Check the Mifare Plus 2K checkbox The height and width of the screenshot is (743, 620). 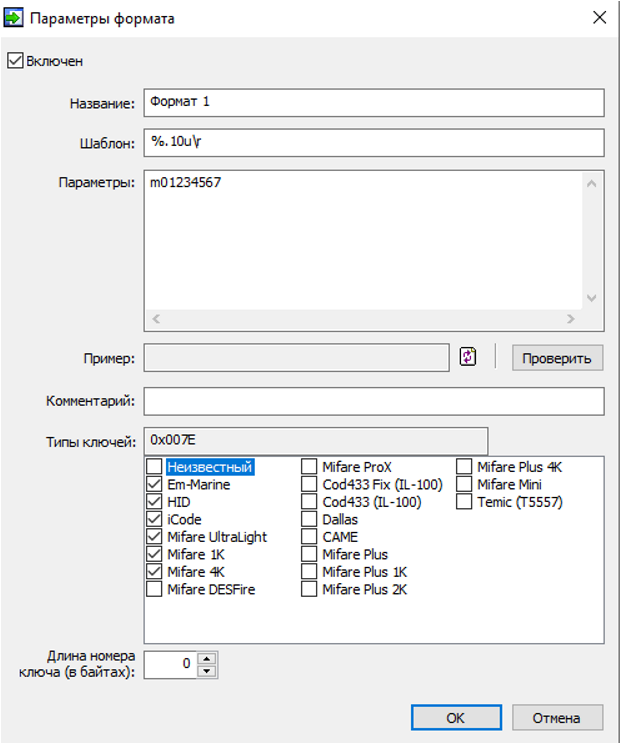pyautogui.click(x=309, y=589)
